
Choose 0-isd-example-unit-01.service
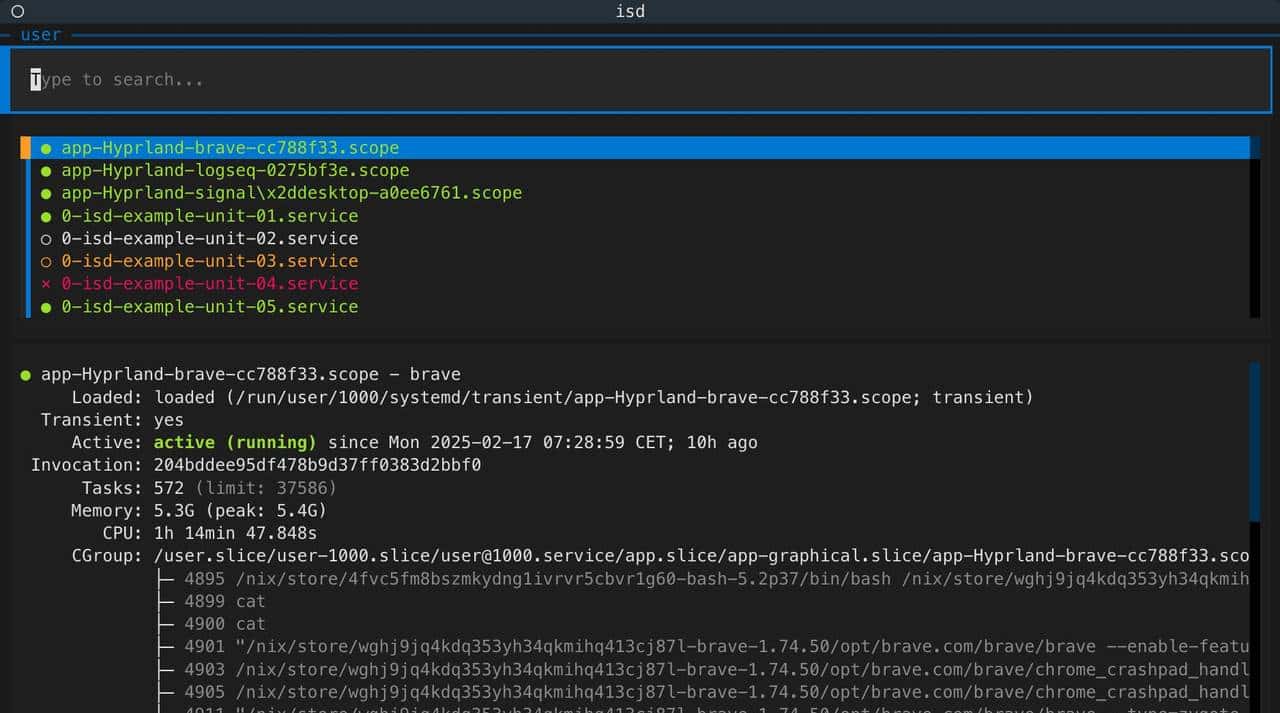(x=209, y=216)
